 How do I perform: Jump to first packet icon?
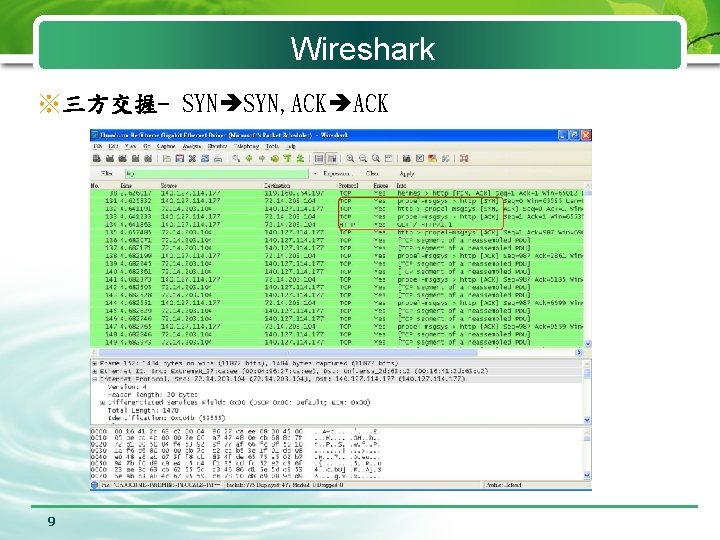point(287,158)
